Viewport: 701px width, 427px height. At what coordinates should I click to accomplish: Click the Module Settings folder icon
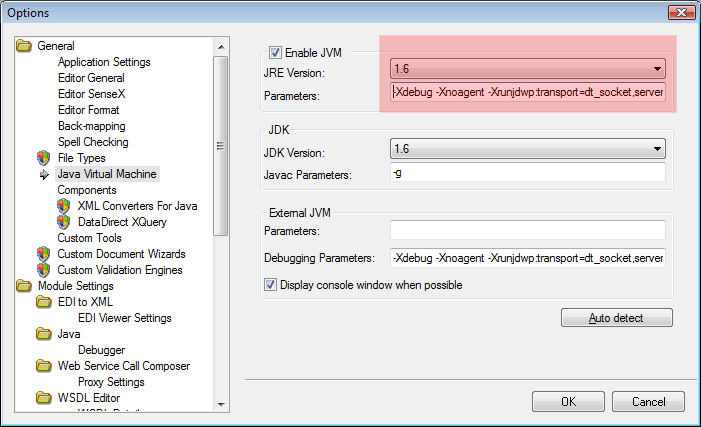click(24, 286)
